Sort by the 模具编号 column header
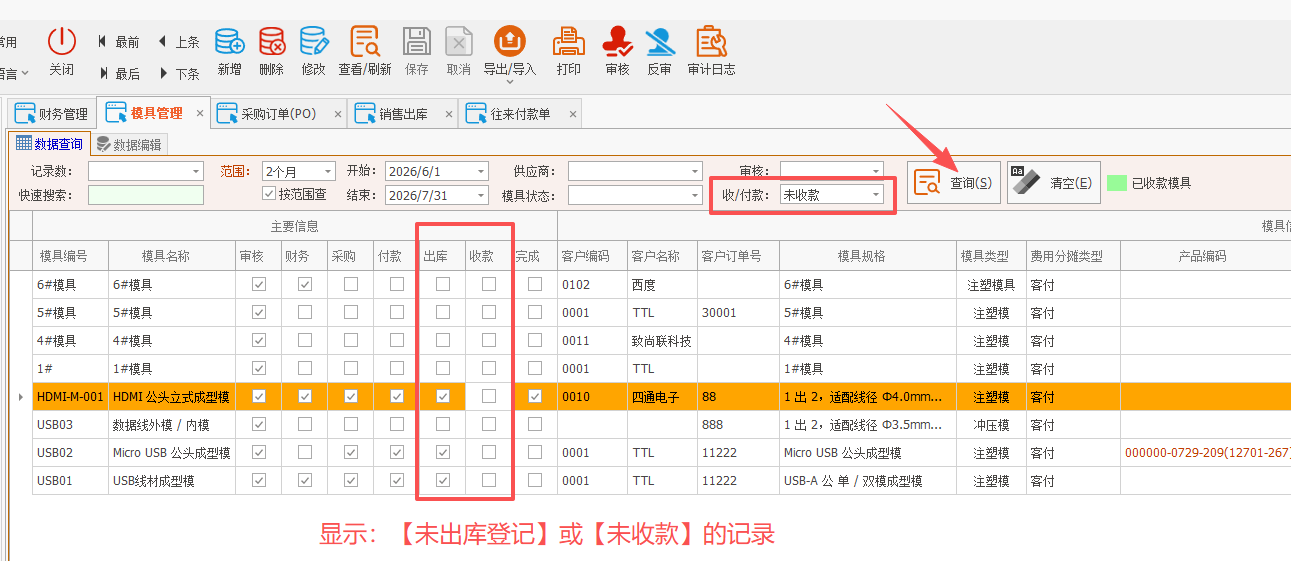The image size is (1291, 561). pyautogui.click(x=71, y=256)
